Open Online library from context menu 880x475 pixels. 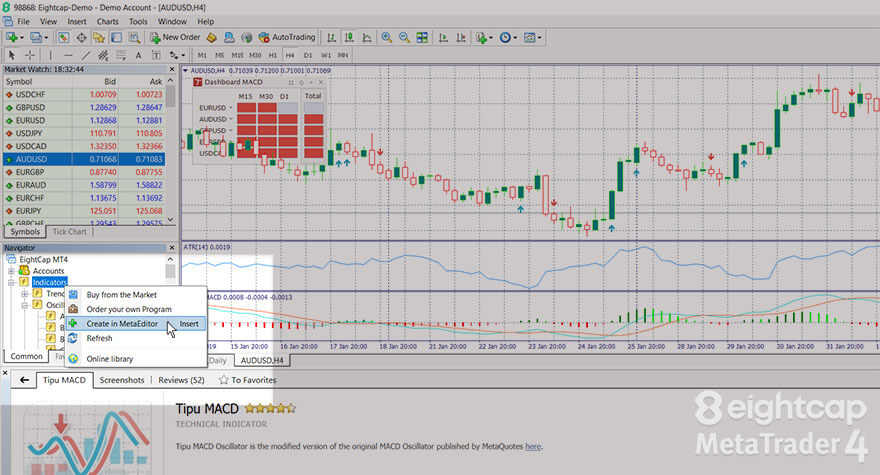tap(135, 359)
